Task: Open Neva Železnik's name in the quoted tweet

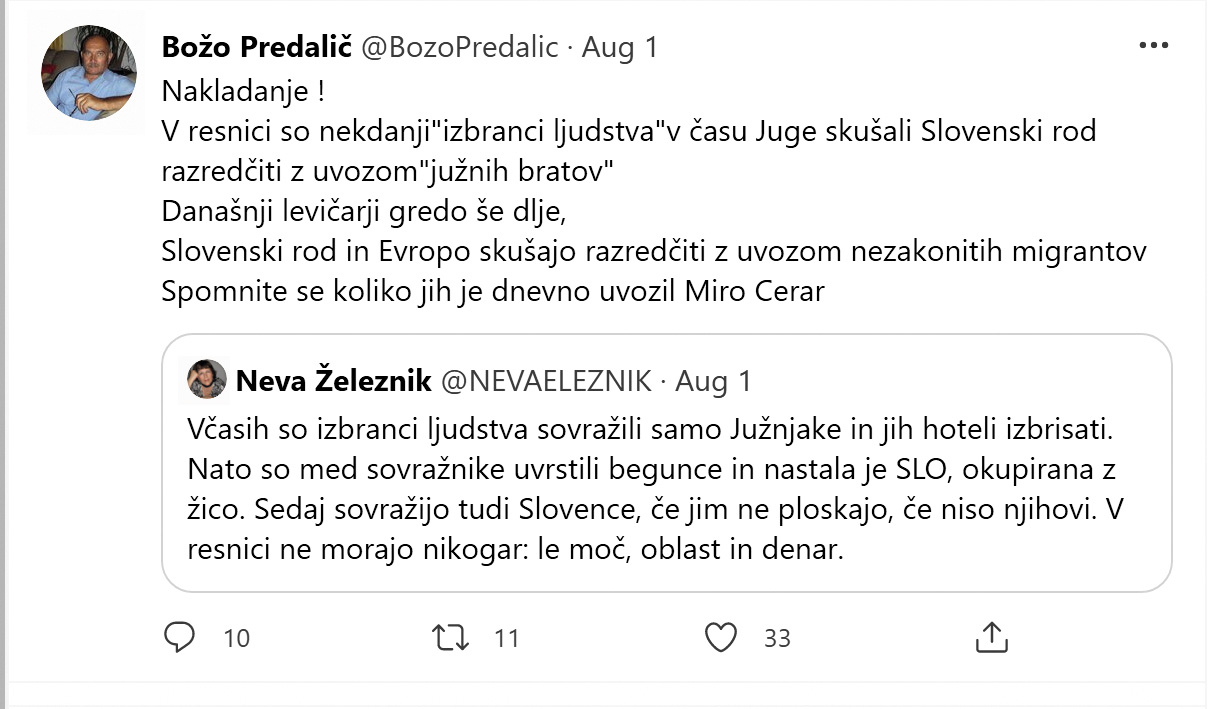Action: click(334, 380)
